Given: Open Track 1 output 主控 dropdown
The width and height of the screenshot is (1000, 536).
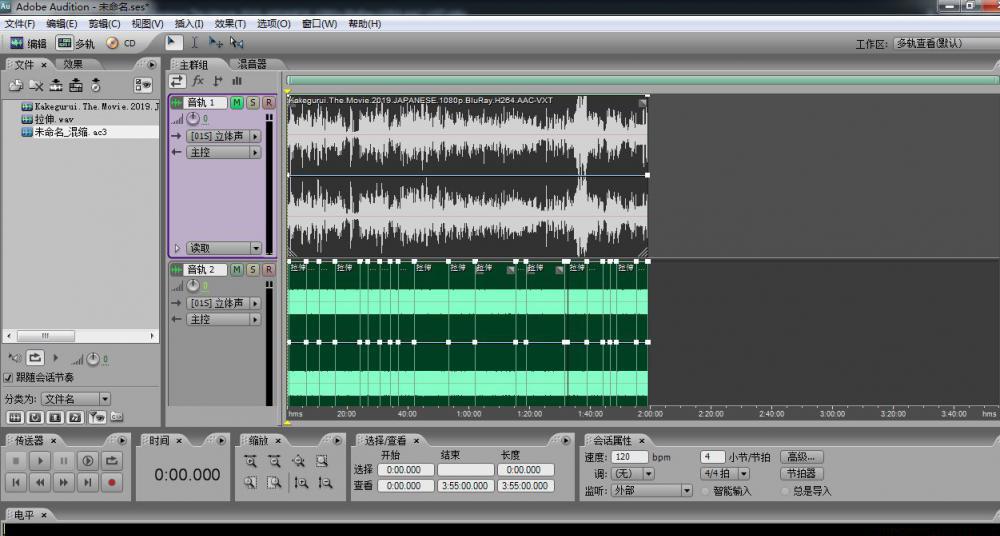Looking at the screenshot, I should pos(223,153).
